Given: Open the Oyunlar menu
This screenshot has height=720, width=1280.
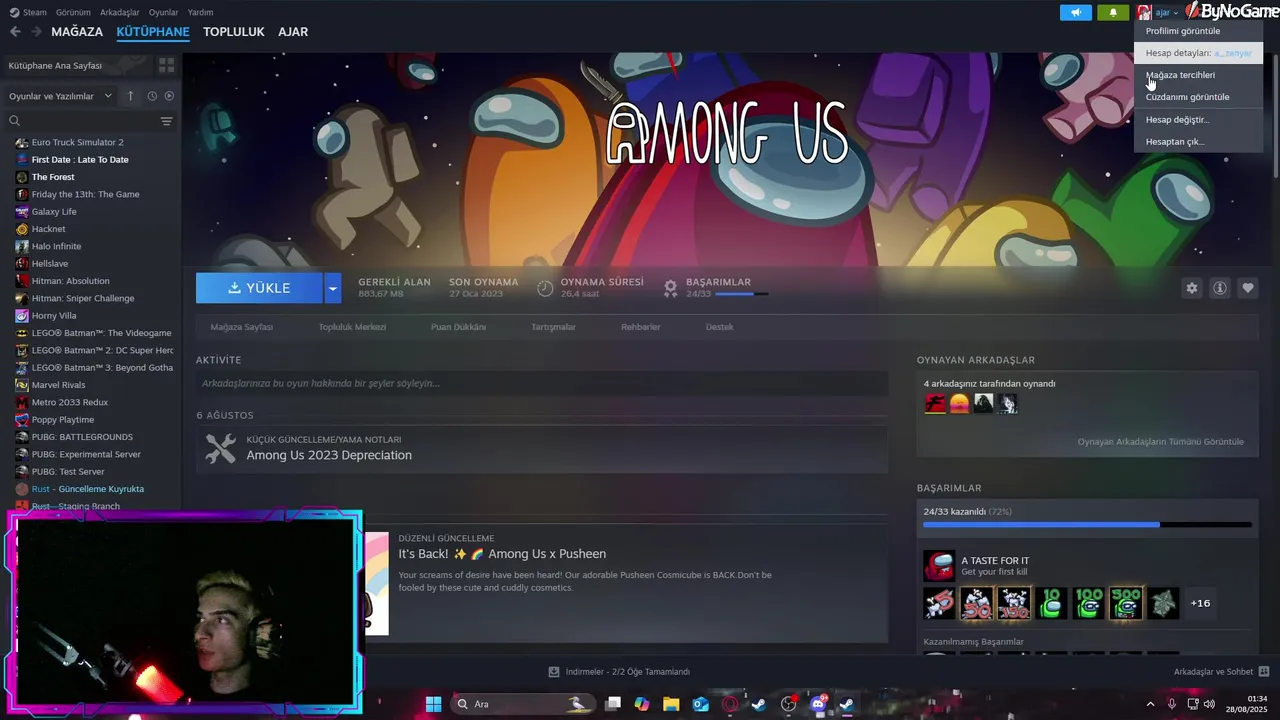Looking at the screenshot, I should (x=163, y=12).
